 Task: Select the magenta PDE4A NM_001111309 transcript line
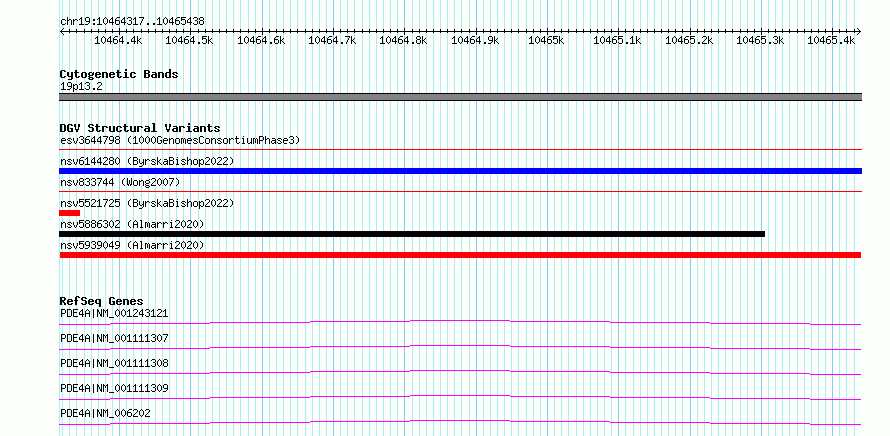click(460, 397)
